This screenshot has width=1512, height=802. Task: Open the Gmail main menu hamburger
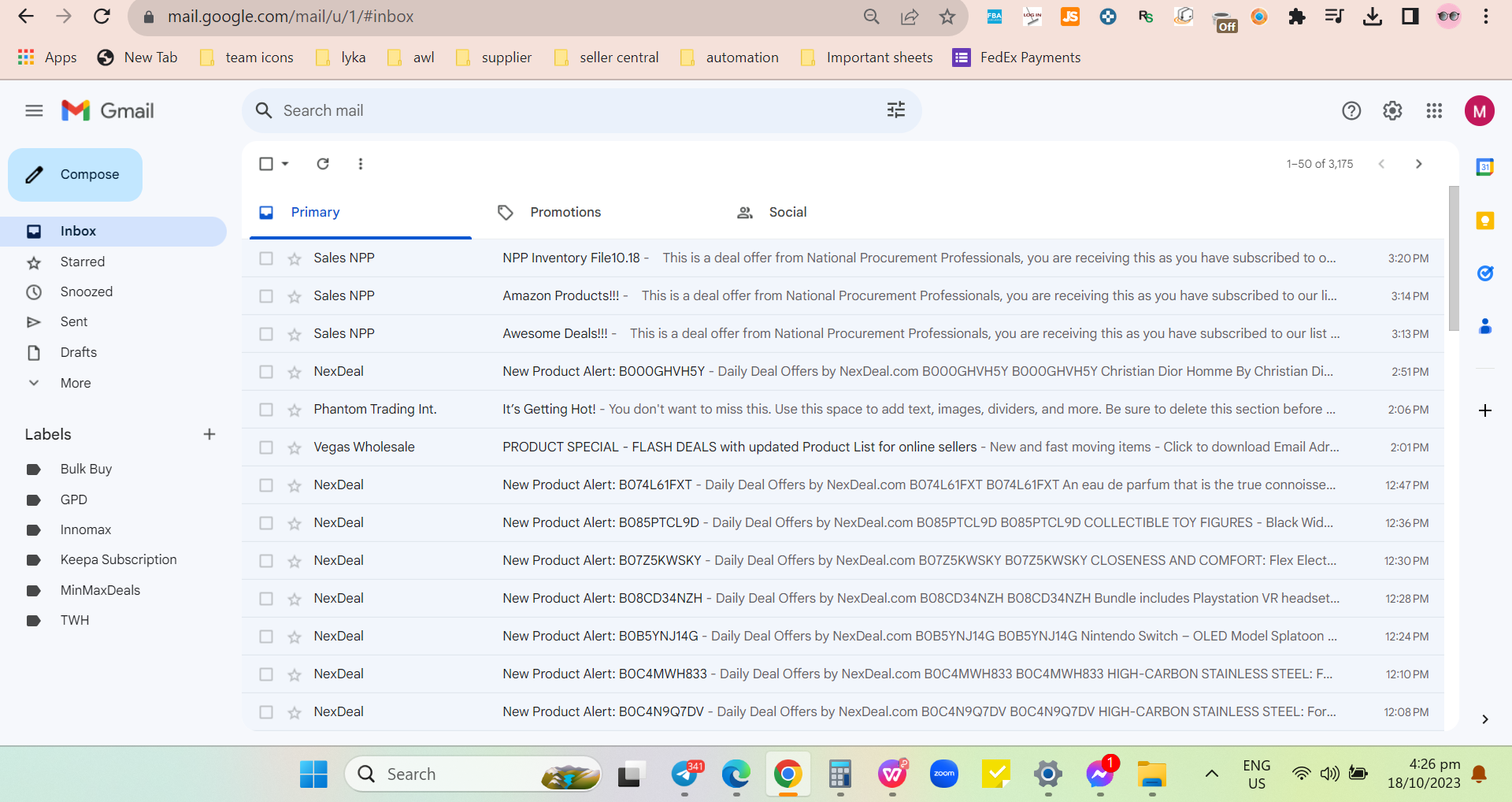pos(34,111)
